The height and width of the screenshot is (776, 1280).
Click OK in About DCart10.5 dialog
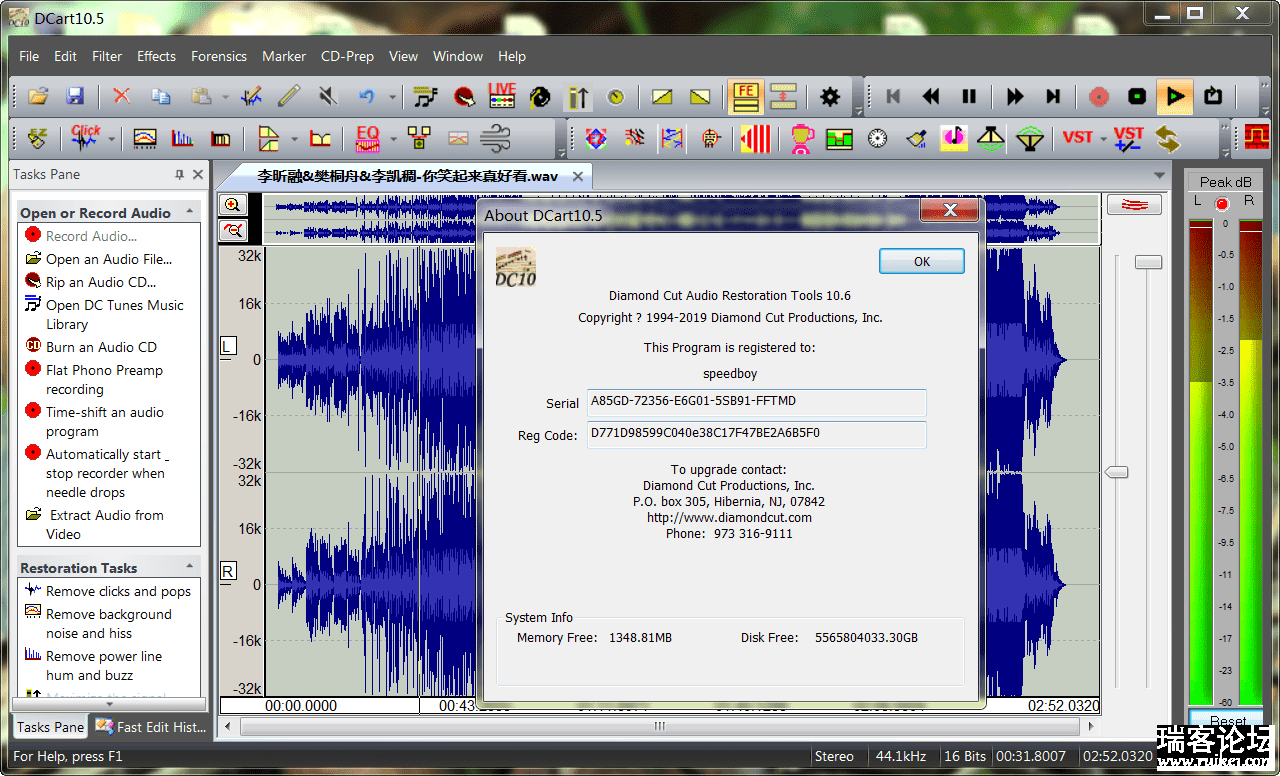click(922, 261)
